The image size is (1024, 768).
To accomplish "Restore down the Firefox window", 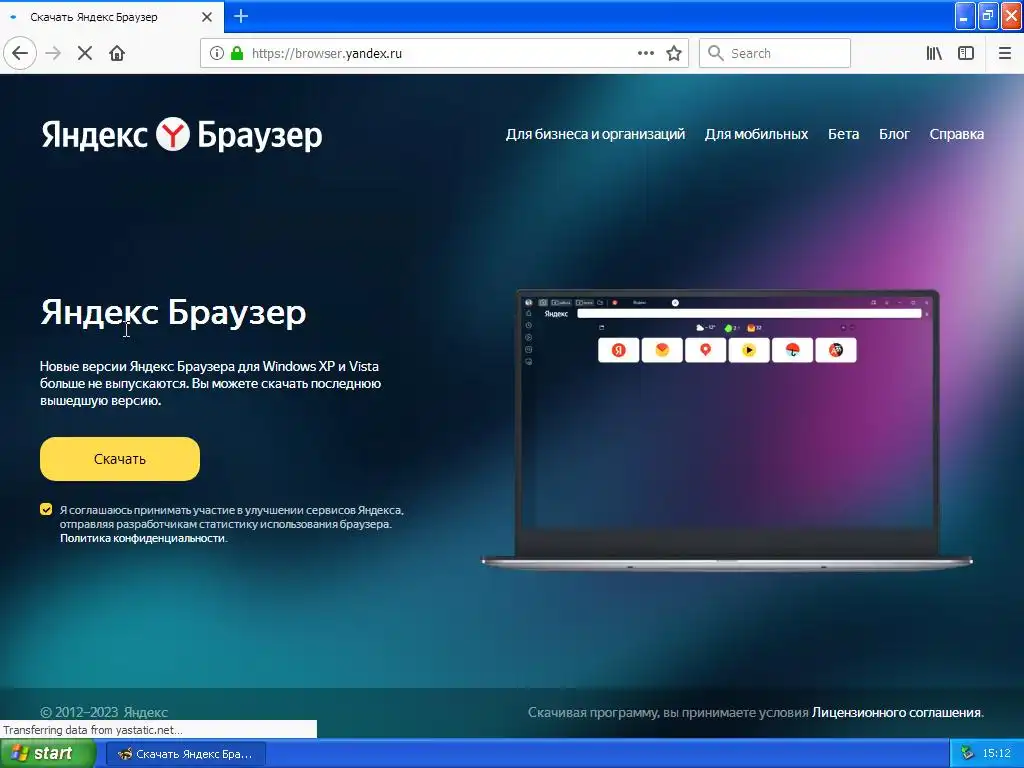I will (x=988, y=16).
